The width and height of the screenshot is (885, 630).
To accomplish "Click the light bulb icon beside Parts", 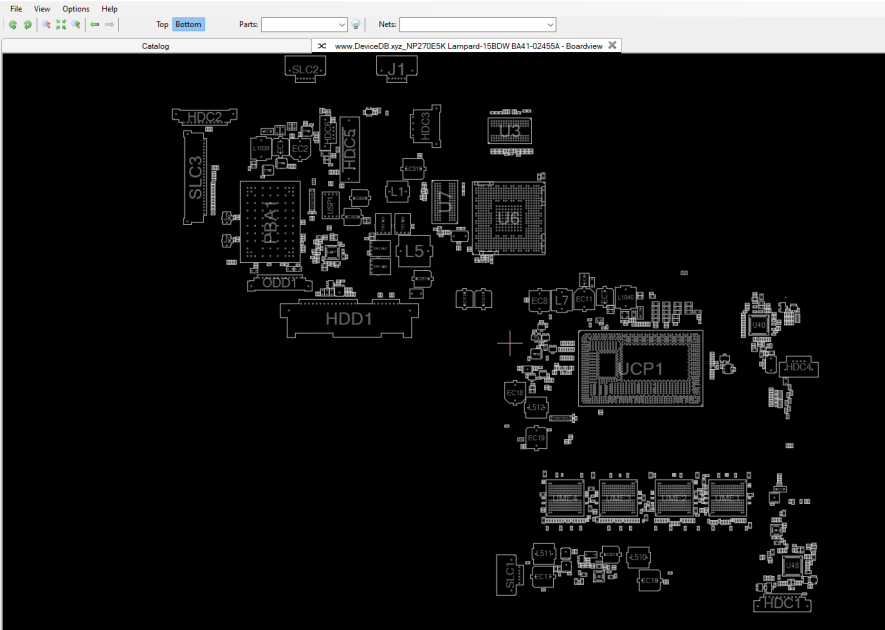I will coord(356,24).
